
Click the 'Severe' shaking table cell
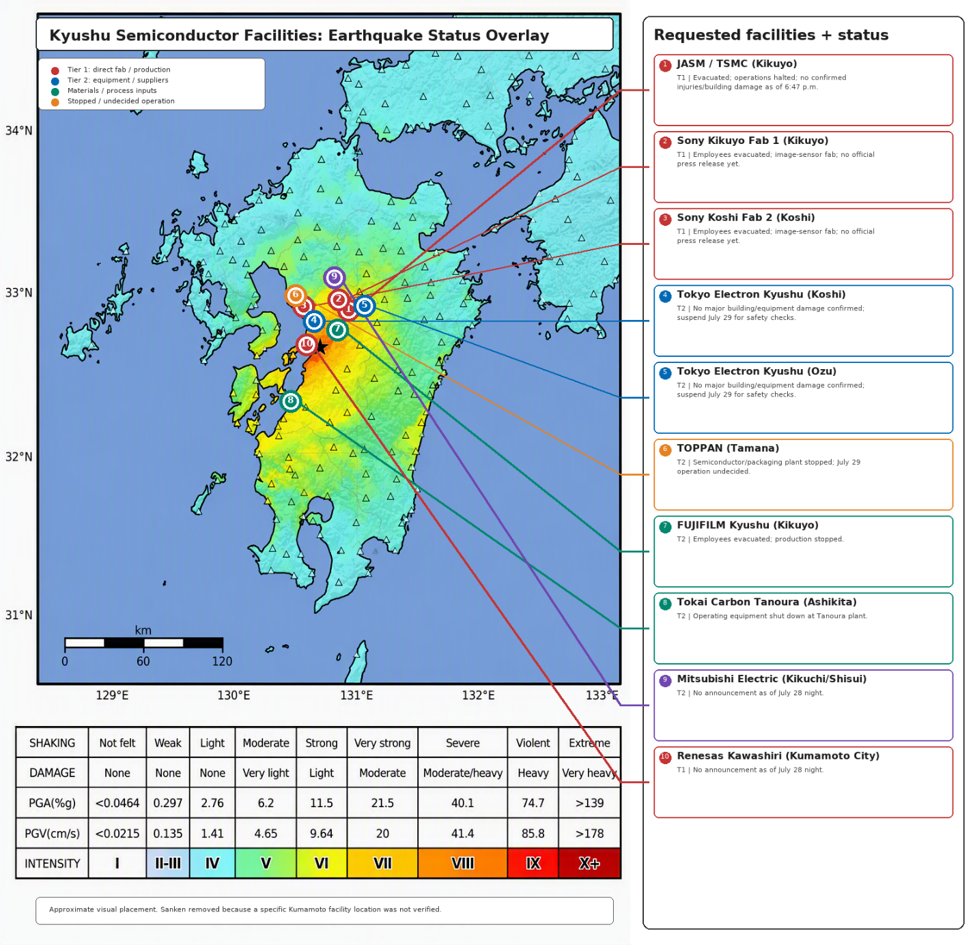463,743
